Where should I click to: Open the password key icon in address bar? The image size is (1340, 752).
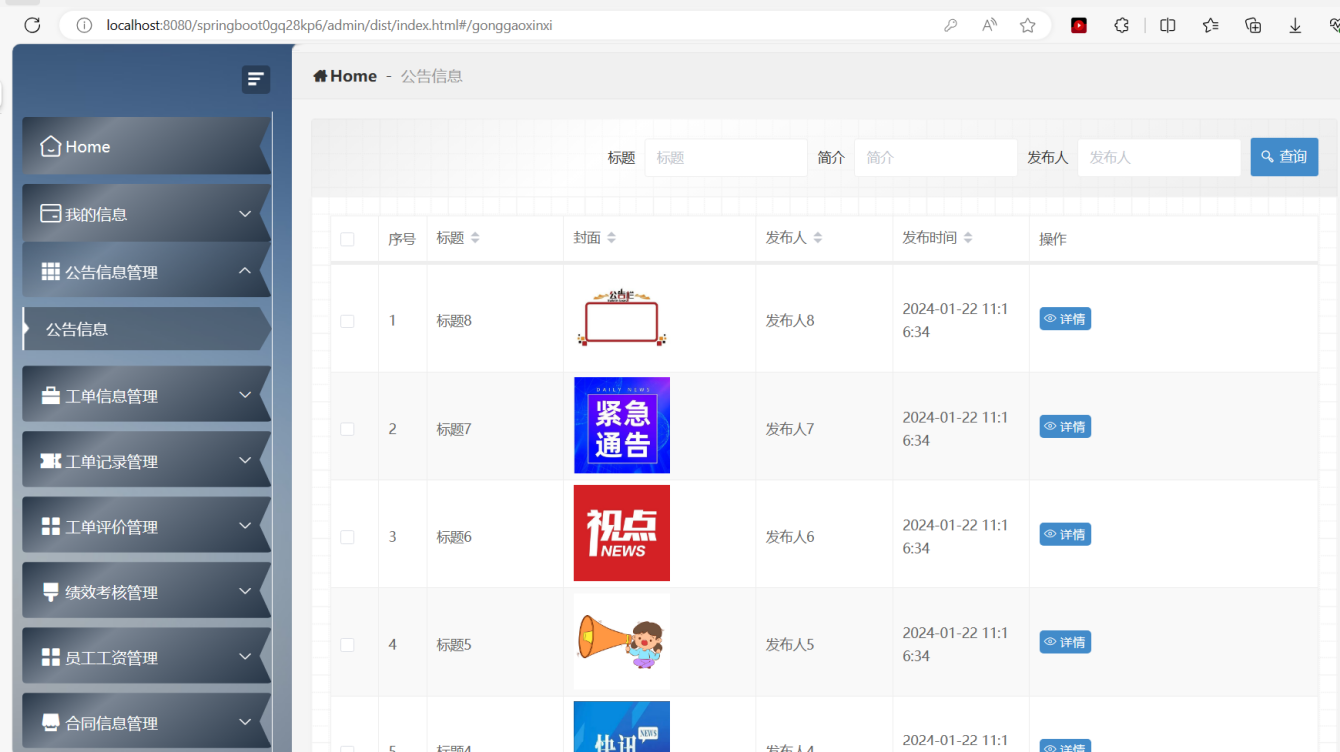(951, 25)
